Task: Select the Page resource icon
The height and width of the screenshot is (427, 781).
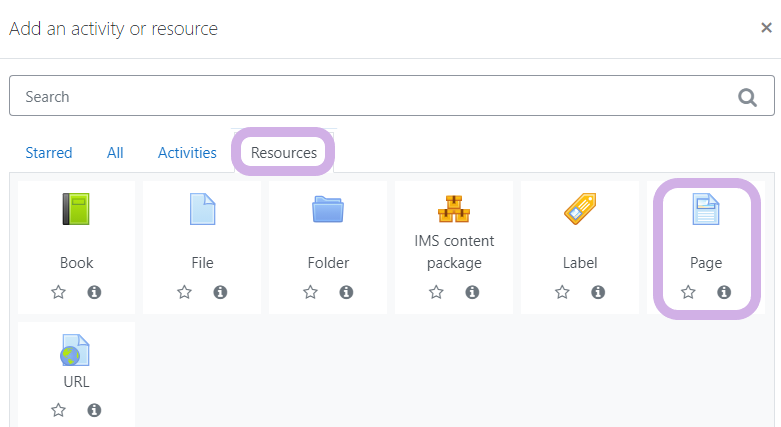Action: click(706, 209)
